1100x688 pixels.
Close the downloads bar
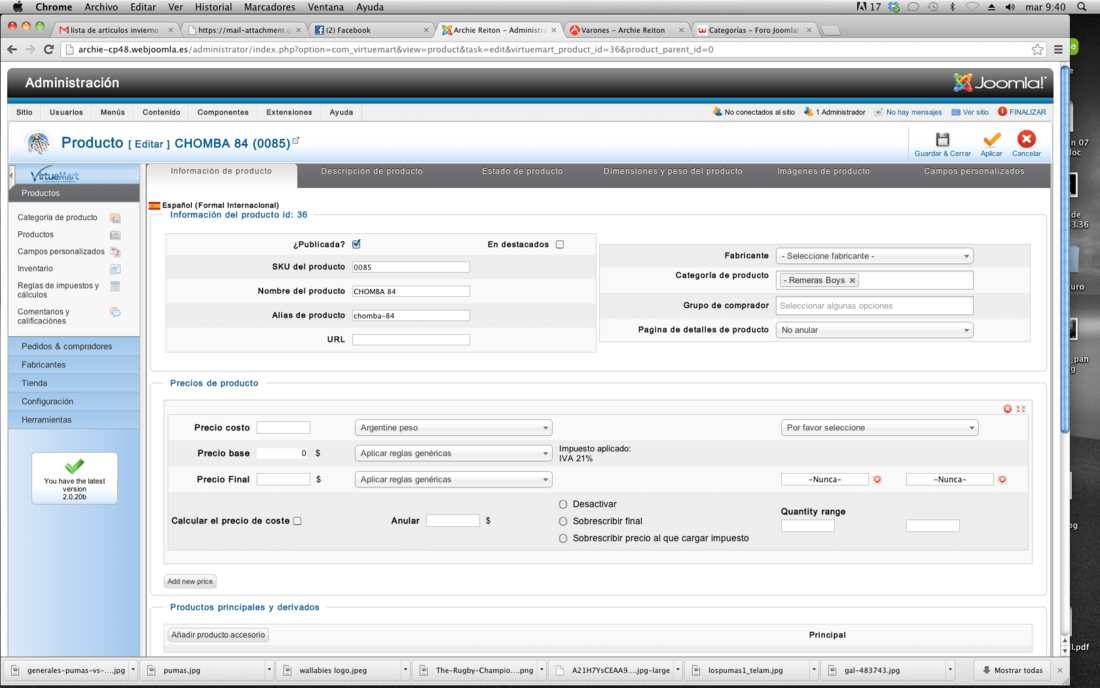[1059, 670]
